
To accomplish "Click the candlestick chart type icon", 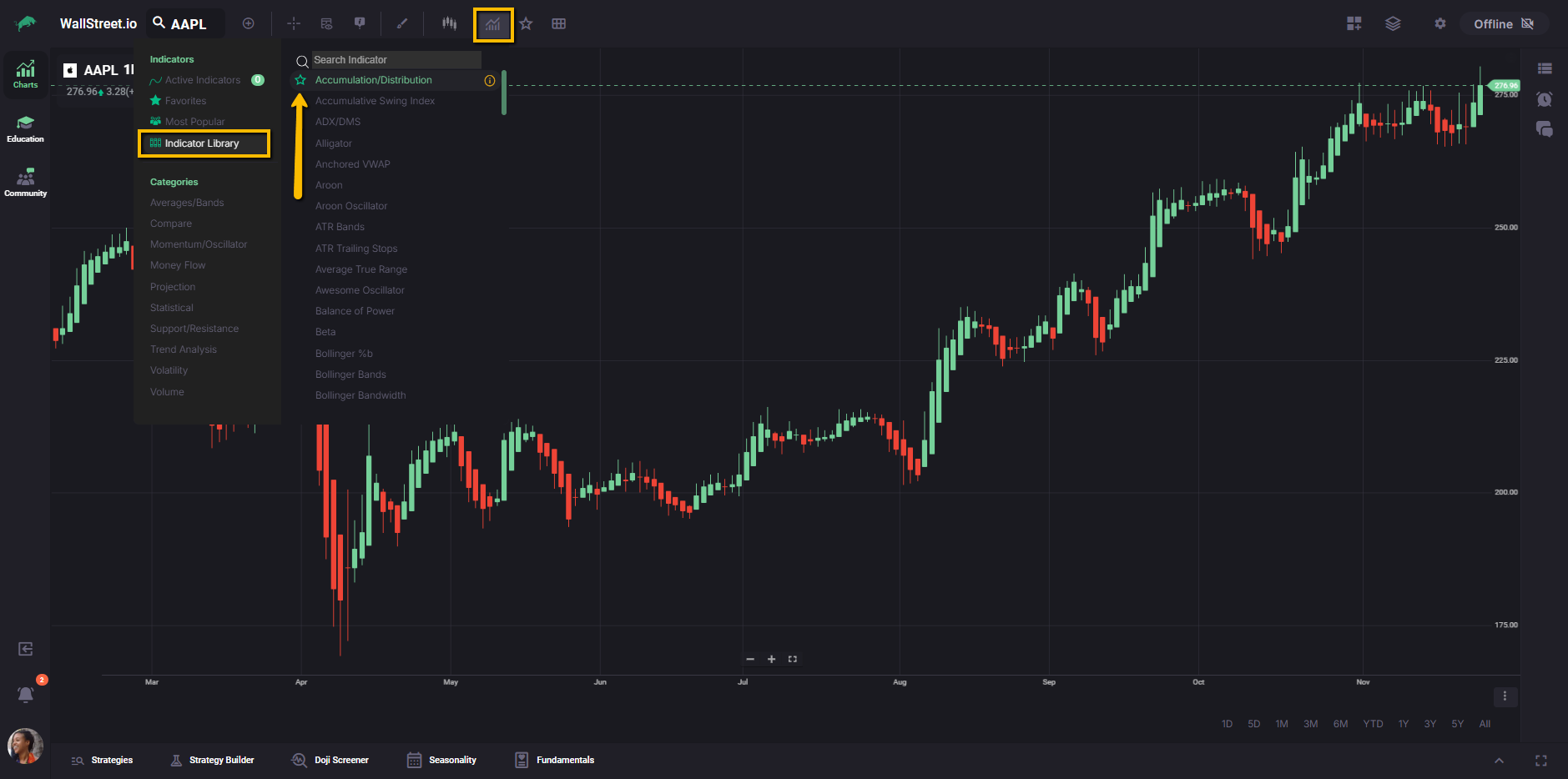I will click(x=449, y=24).
